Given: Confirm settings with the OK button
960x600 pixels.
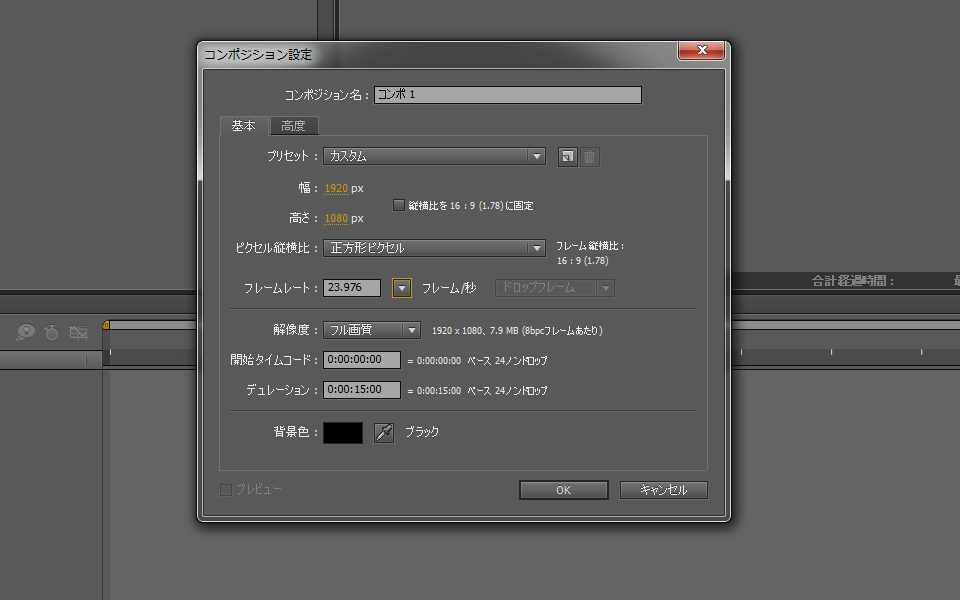Looking at the screenshot, I should (564, 490).
